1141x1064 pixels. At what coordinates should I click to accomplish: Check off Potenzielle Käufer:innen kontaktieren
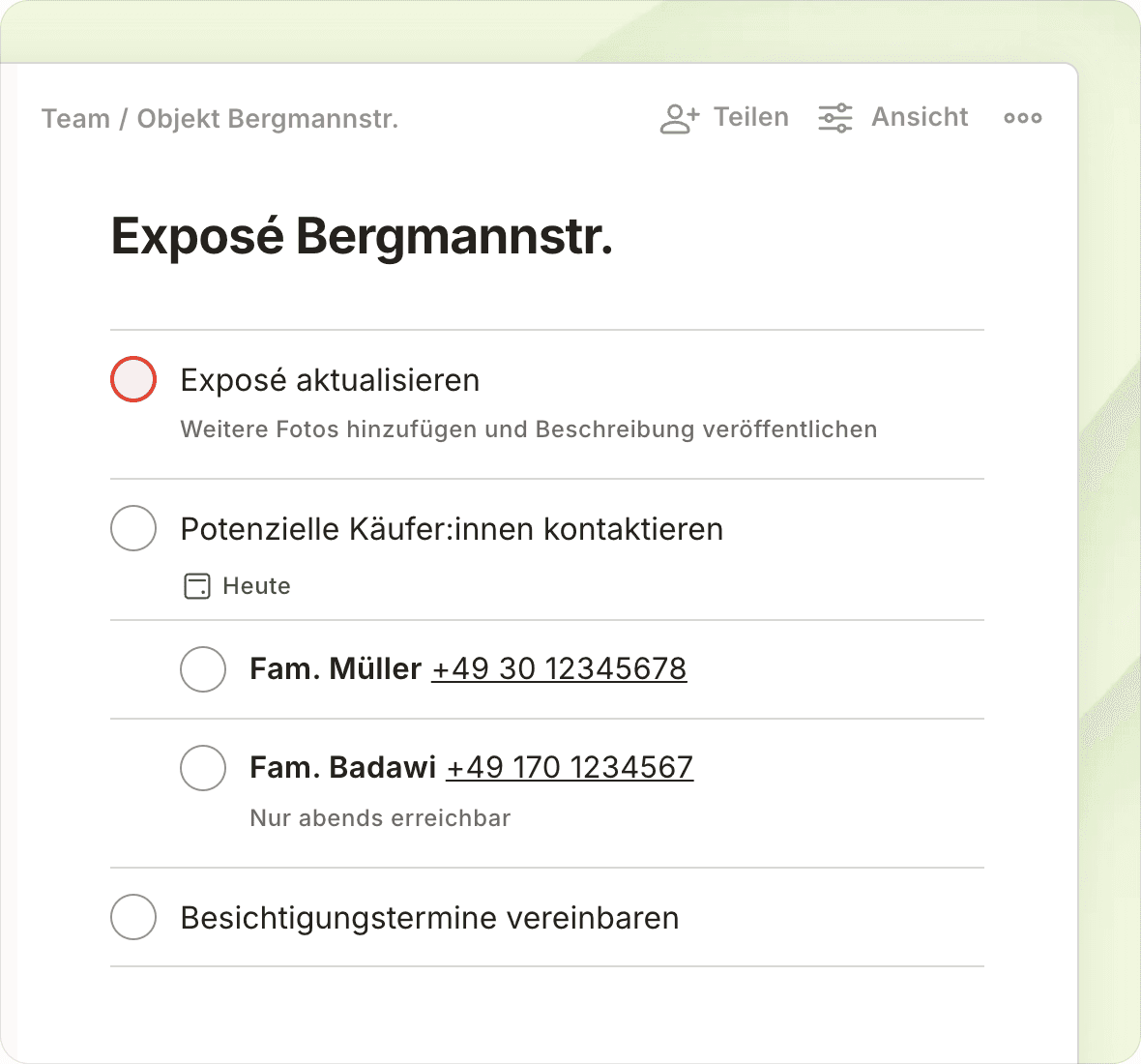pyautogui.click(x=133, y=528)
